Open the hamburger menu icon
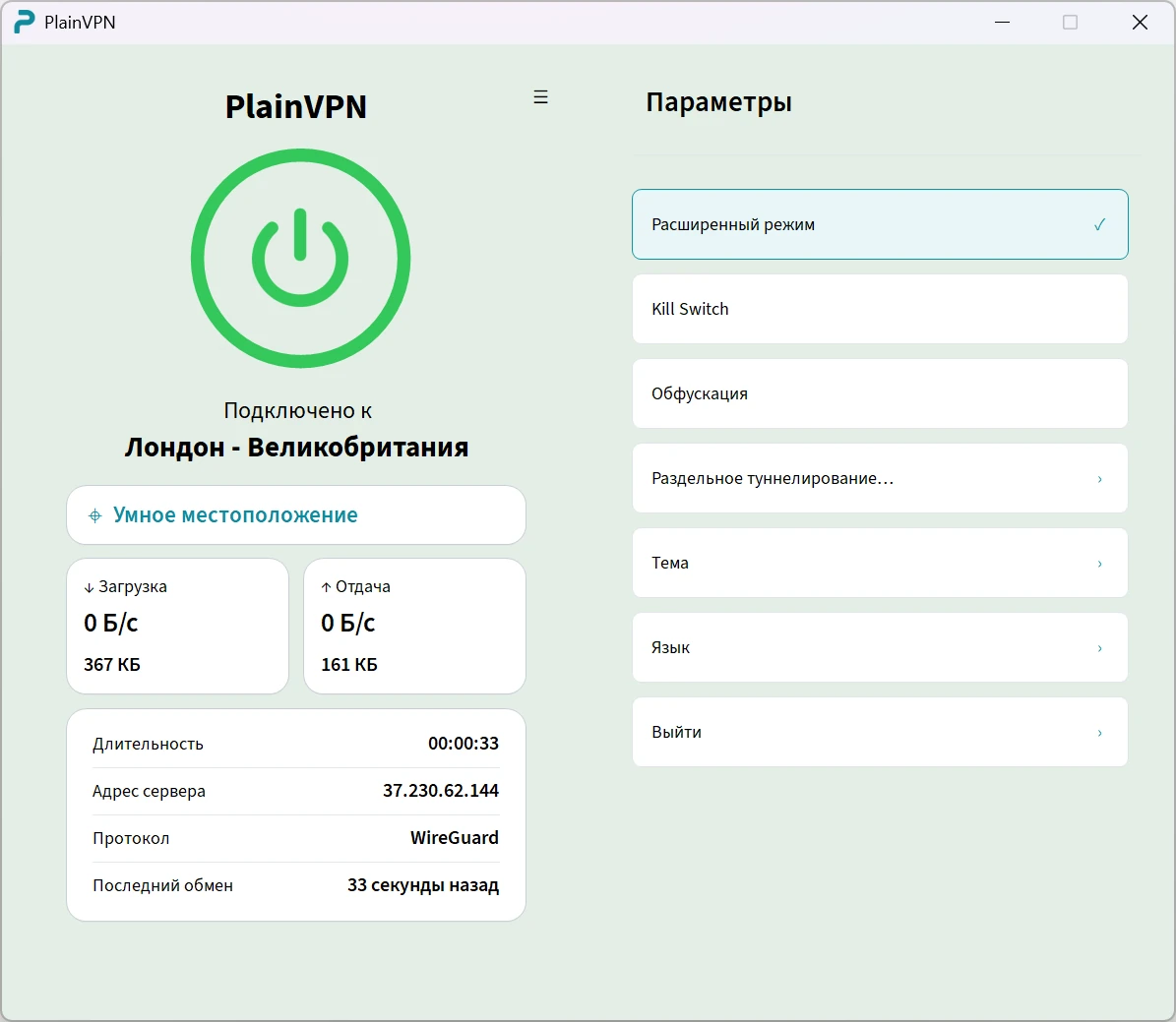The image size is (1176, 1022). (x=540, y=96)
